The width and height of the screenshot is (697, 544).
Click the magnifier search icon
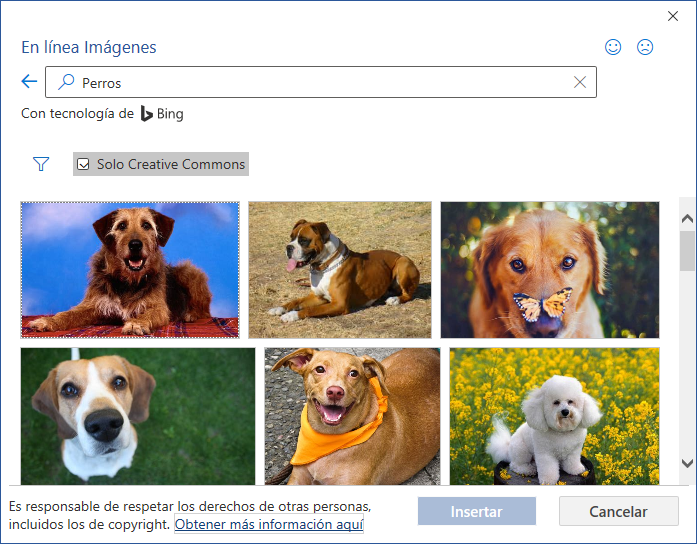(x=66, y=83)
